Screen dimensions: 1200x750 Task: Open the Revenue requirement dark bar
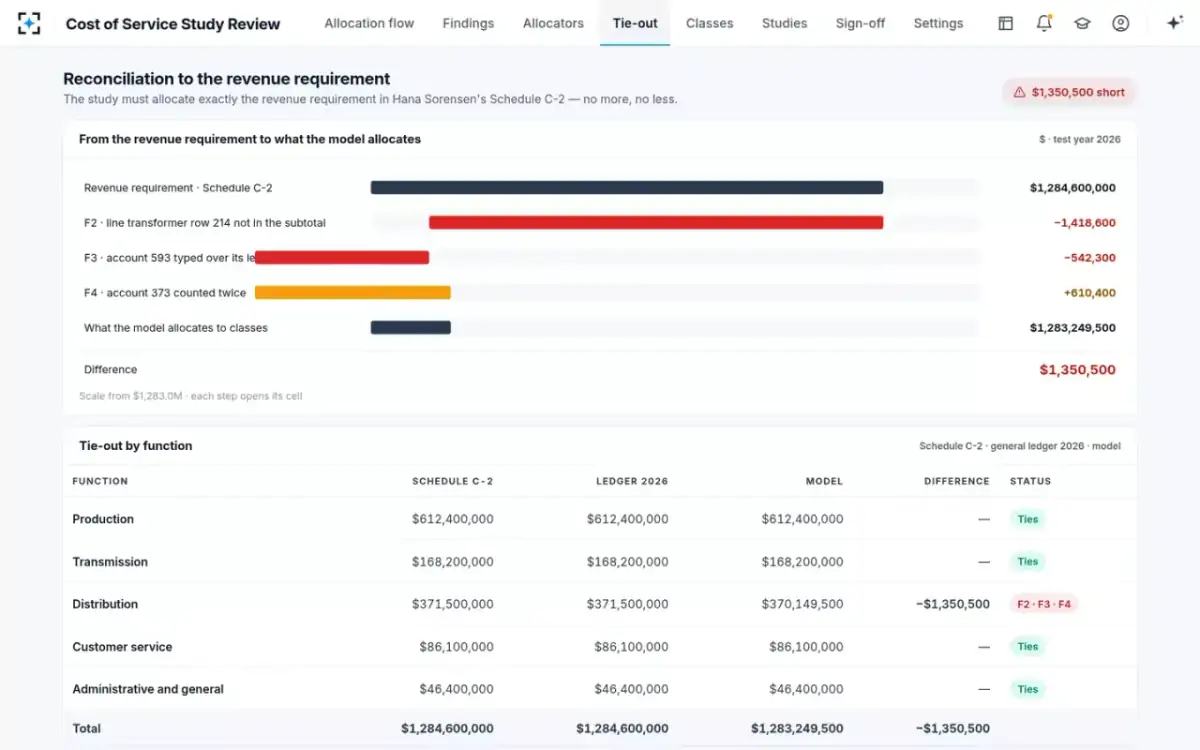(x=627, y=188)
